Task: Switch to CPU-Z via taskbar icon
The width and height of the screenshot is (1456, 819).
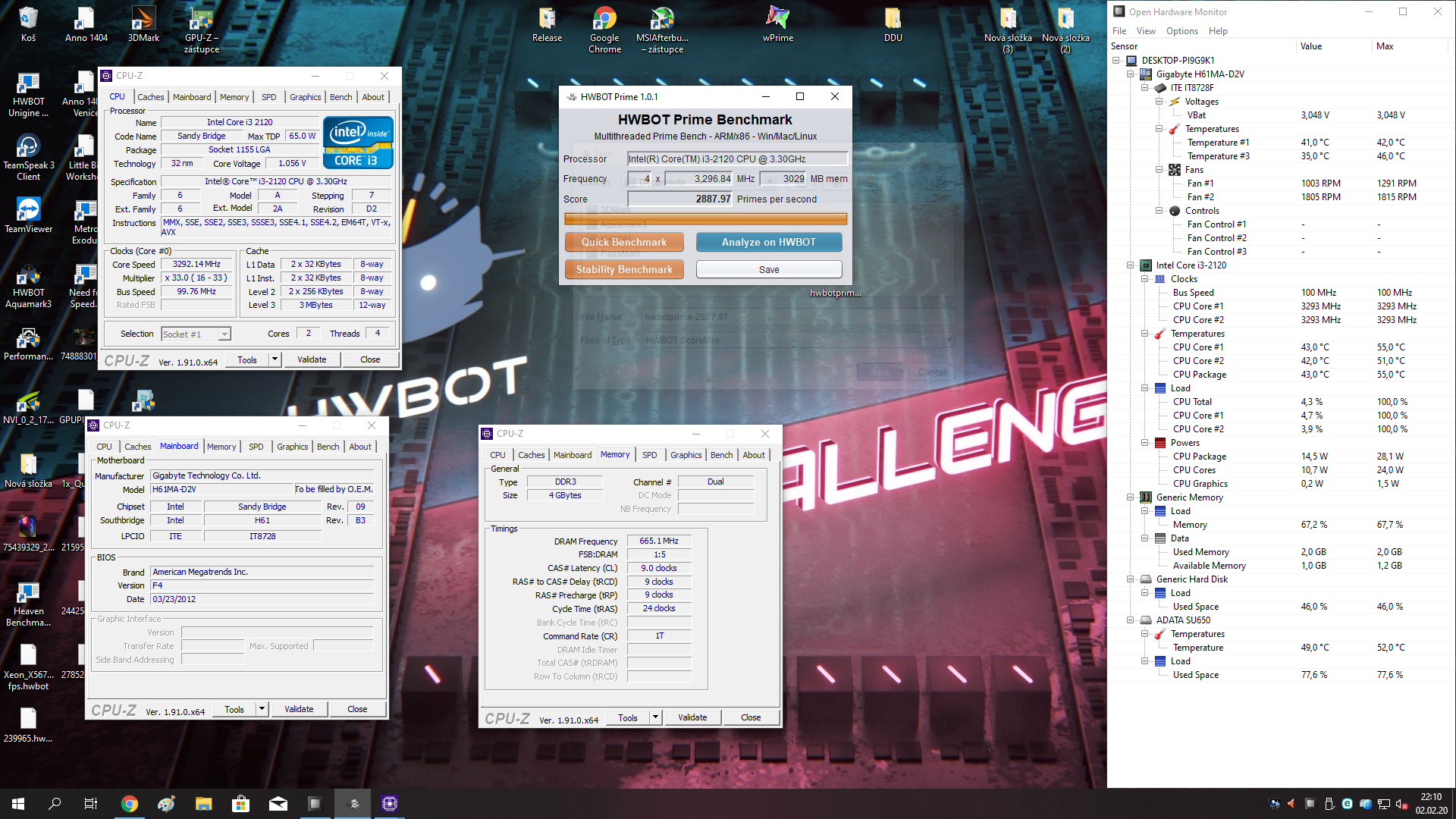Action: point(390,804)
